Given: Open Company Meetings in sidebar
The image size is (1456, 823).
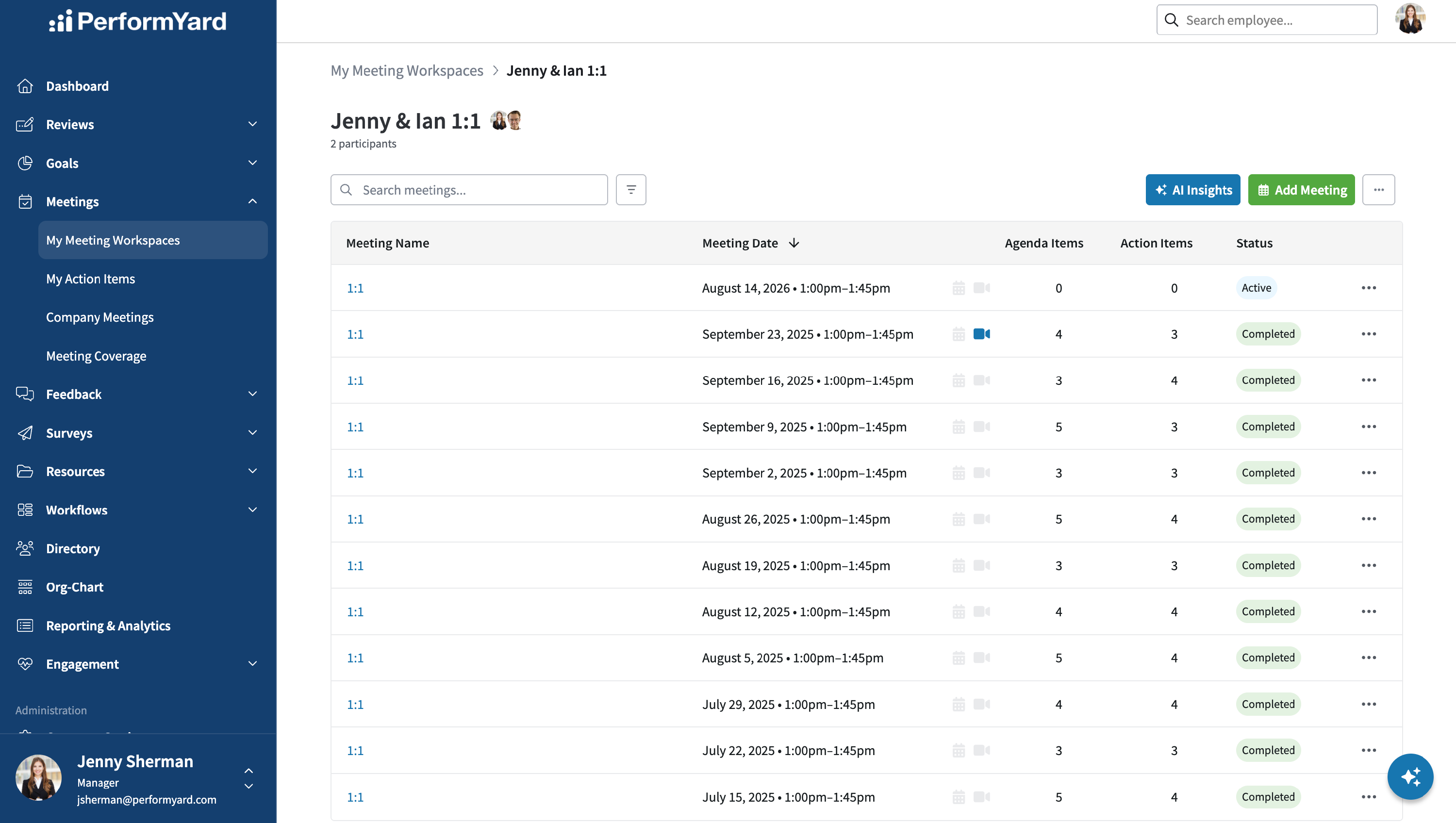Looking at the screenshot, I should (x=100, y=317).
